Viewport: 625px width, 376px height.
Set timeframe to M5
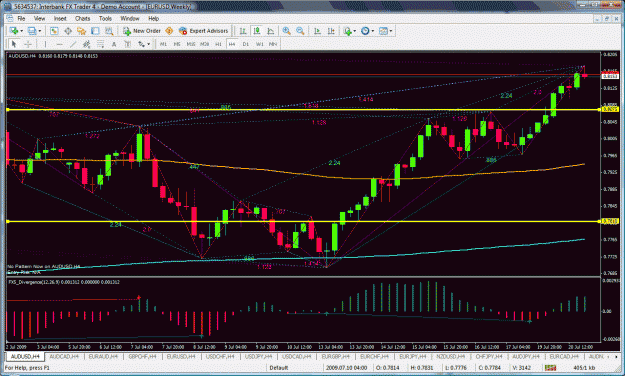point(177,44)
